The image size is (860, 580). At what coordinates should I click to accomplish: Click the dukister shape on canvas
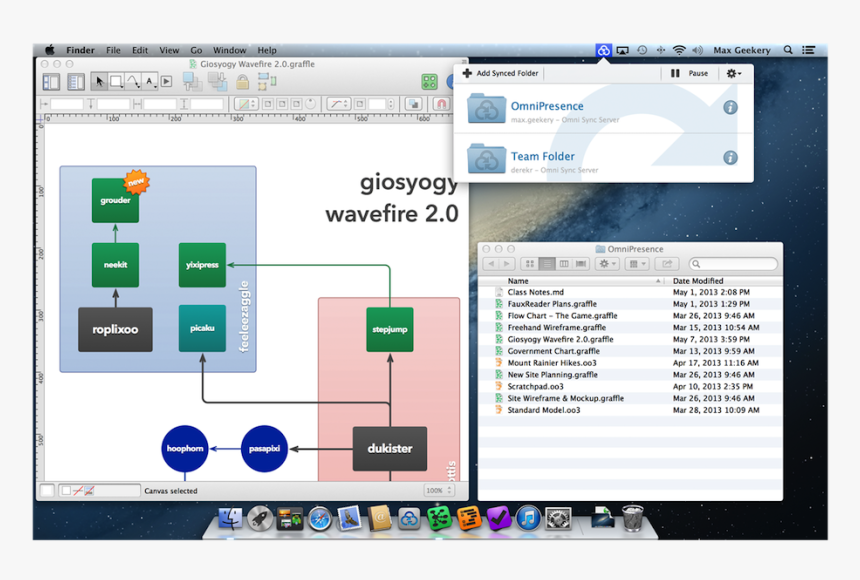390,448
